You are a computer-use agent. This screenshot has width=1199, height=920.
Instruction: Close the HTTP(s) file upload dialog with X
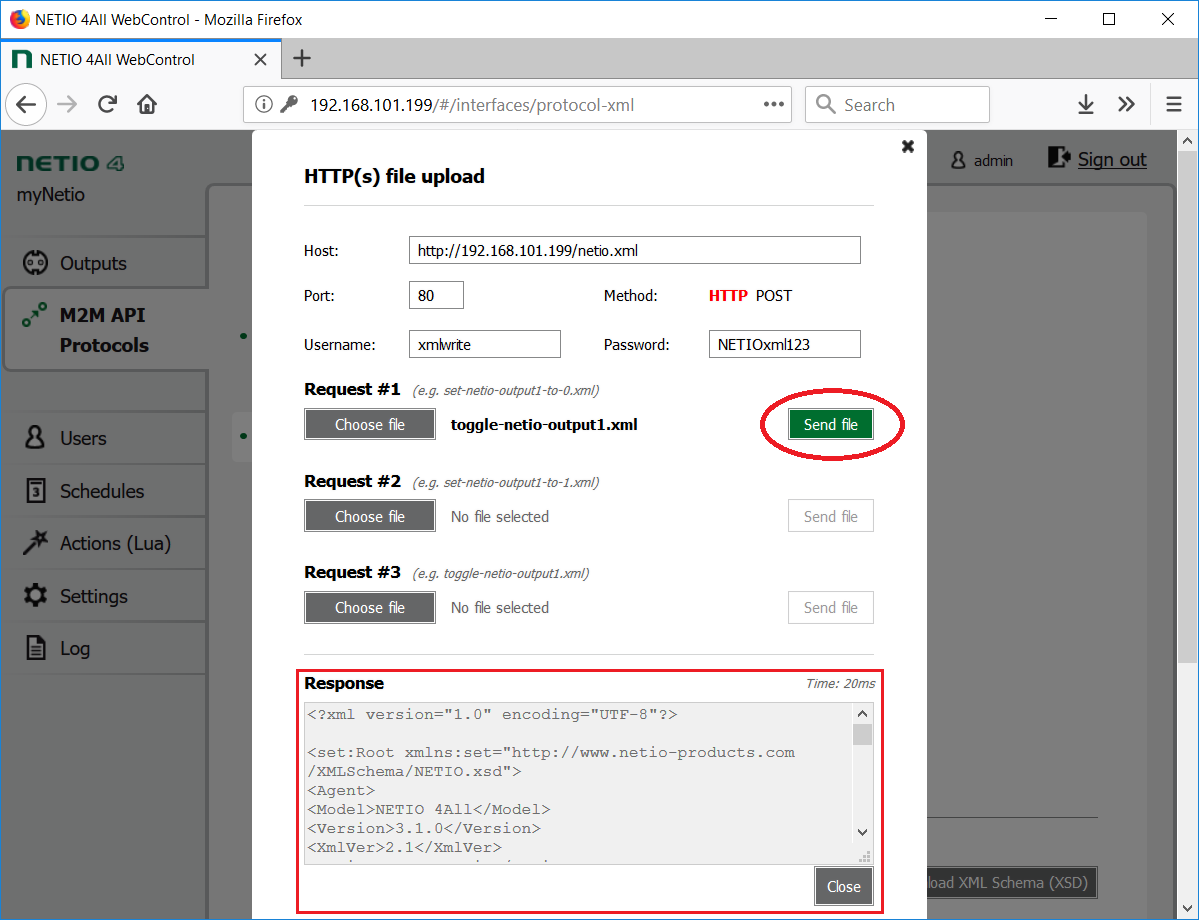pos(908,146)
